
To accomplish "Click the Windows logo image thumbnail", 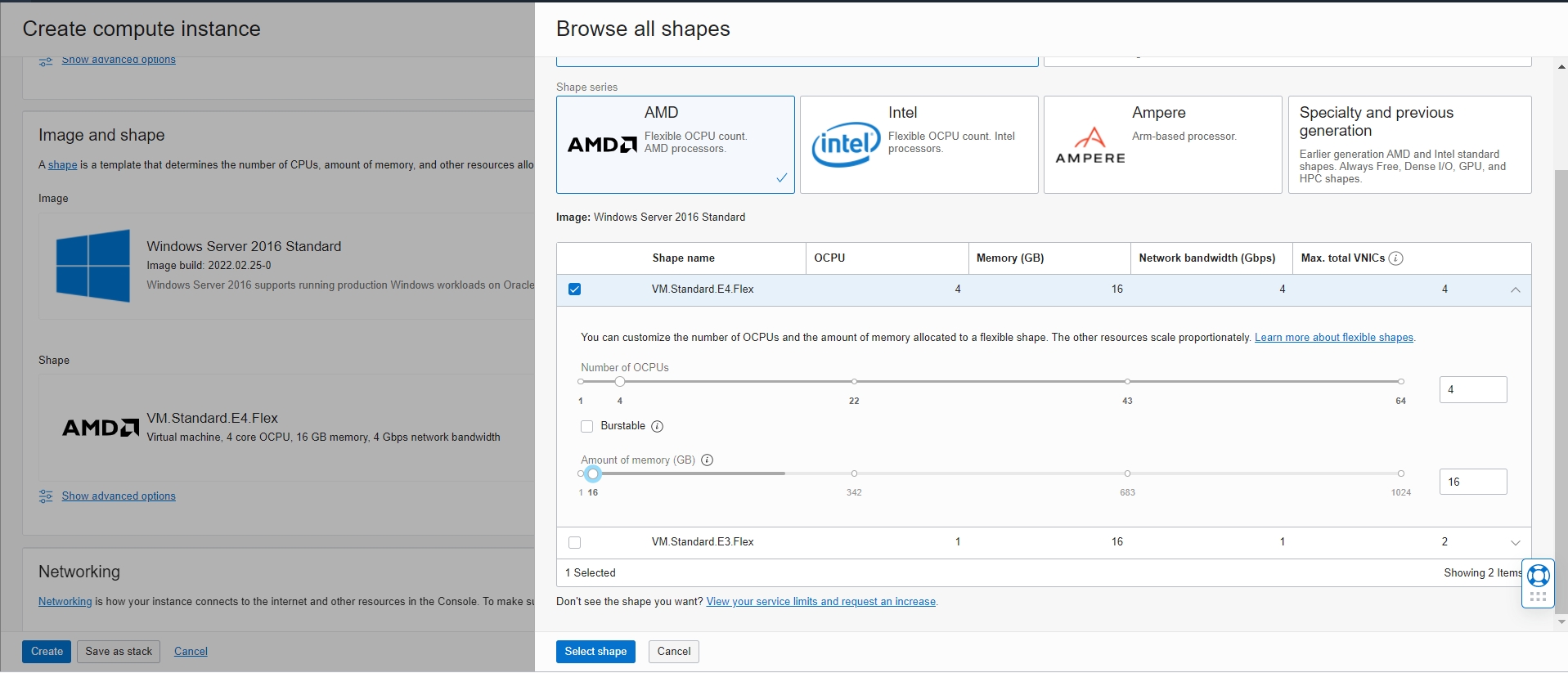I will click(x=93, y=266).
